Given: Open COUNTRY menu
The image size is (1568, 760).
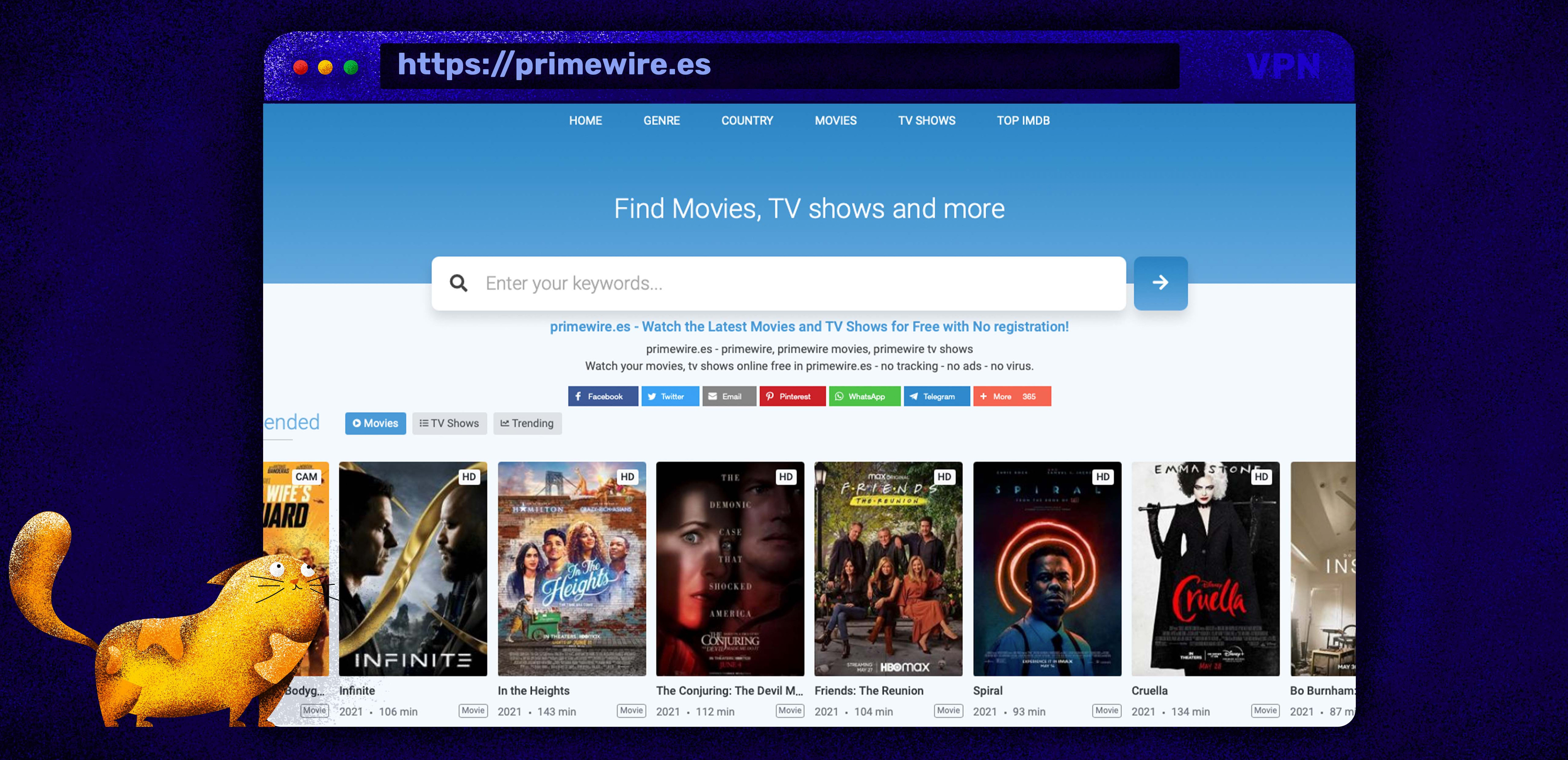Looking at the screenshot, I should tap(747, 120).
